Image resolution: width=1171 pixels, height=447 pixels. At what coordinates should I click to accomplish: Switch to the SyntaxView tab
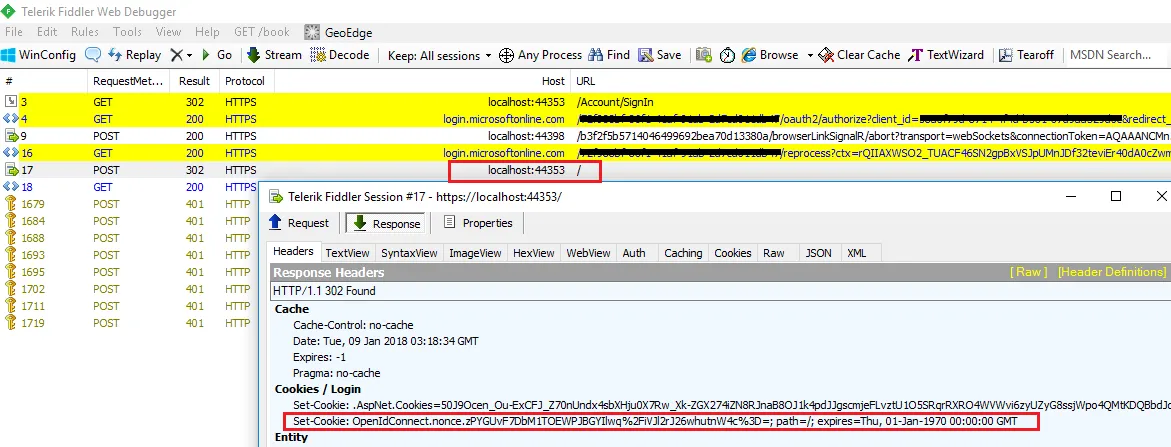(409, 253)
